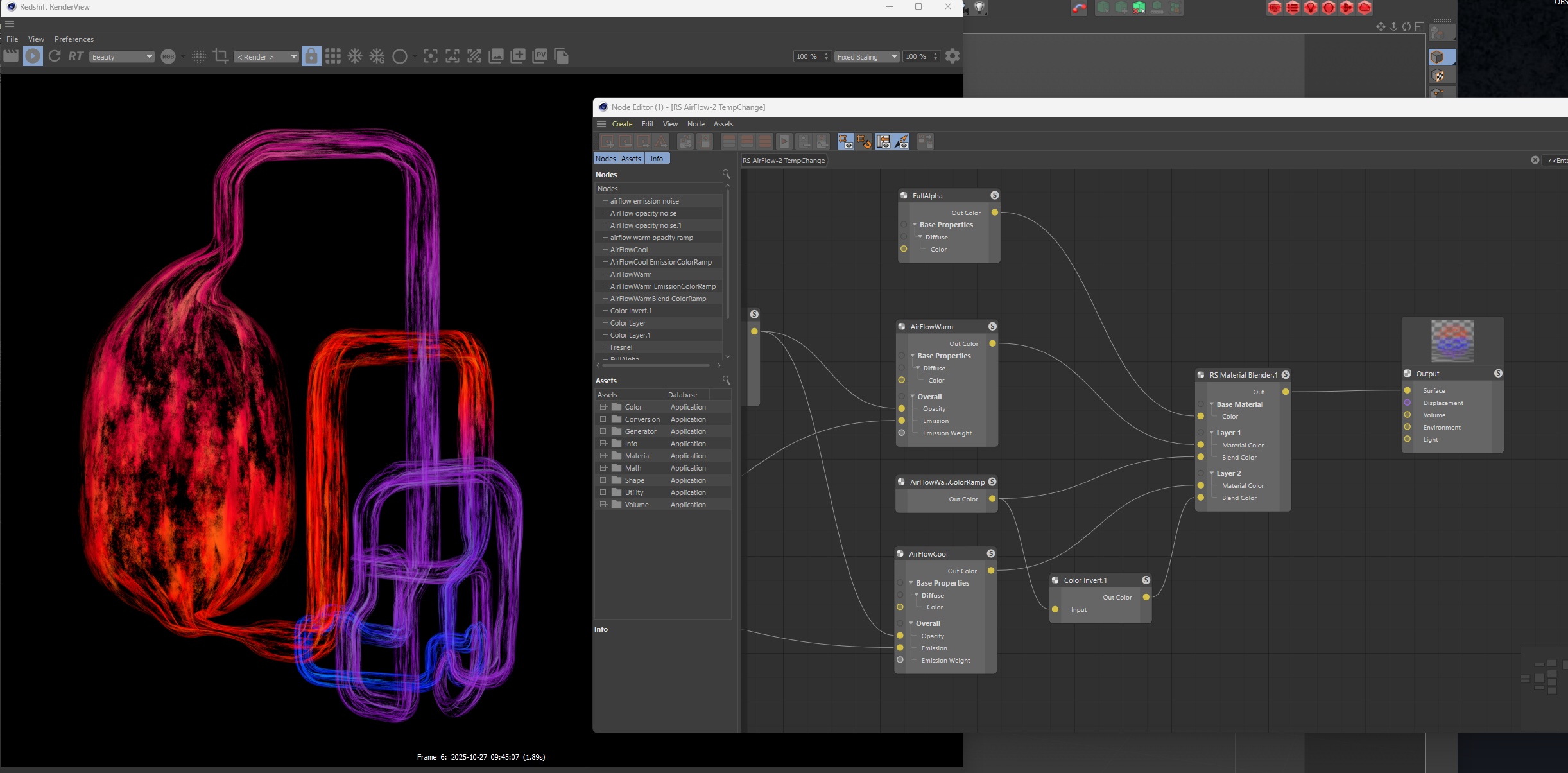This screenshot has height=773, width=1568.
Task: Expand the Generator assets folder
Action: pos(603,431)
